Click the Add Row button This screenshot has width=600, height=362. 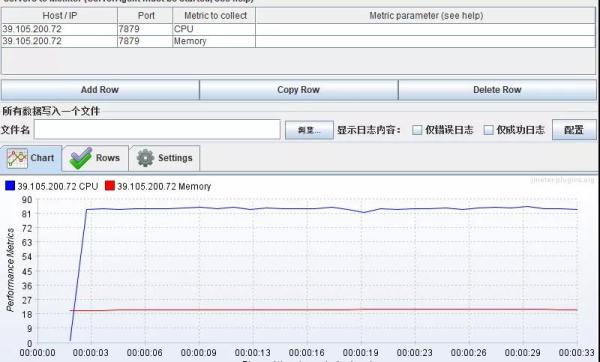tap(100, 90)
